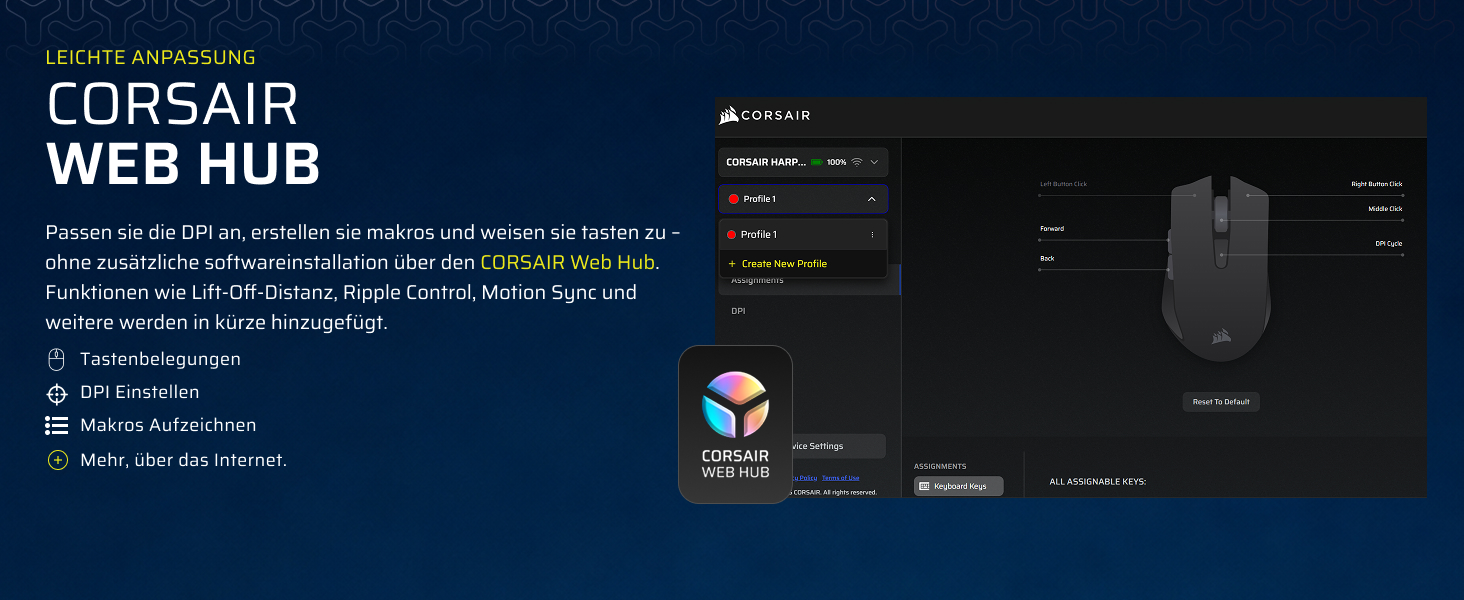
Task: Click the ALL ASSIGNABLE KEYS heading
Action: tap(1097, 482)
